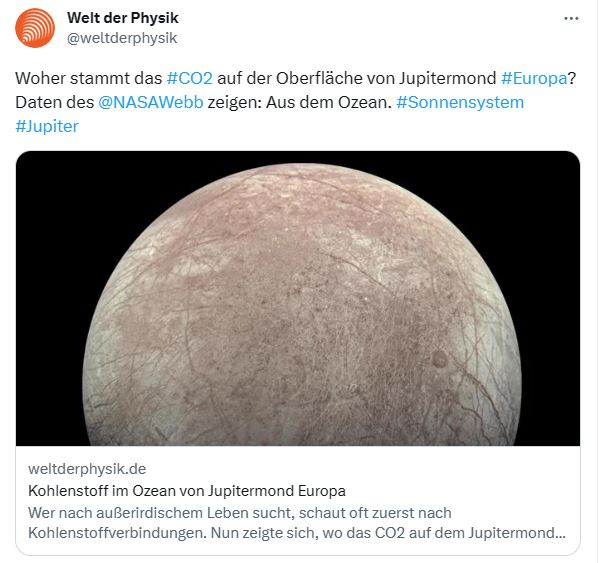Follow the #CO2 hashtag

(x=189, y=78)
